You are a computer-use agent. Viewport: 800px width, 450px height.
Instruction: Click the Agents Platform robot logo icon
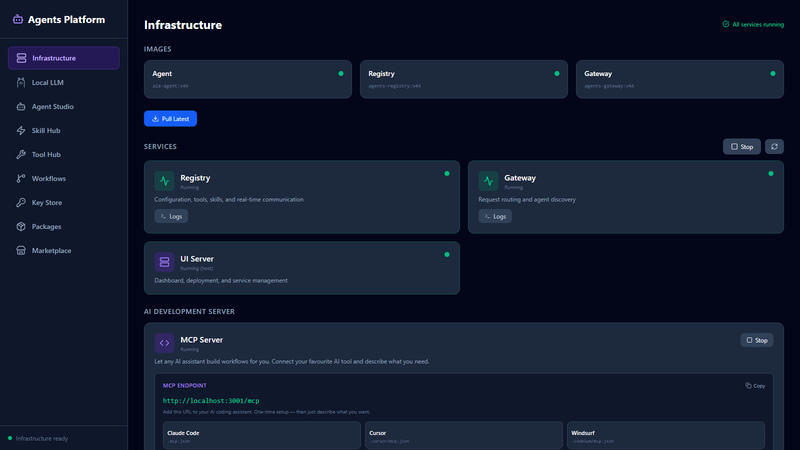18,19
